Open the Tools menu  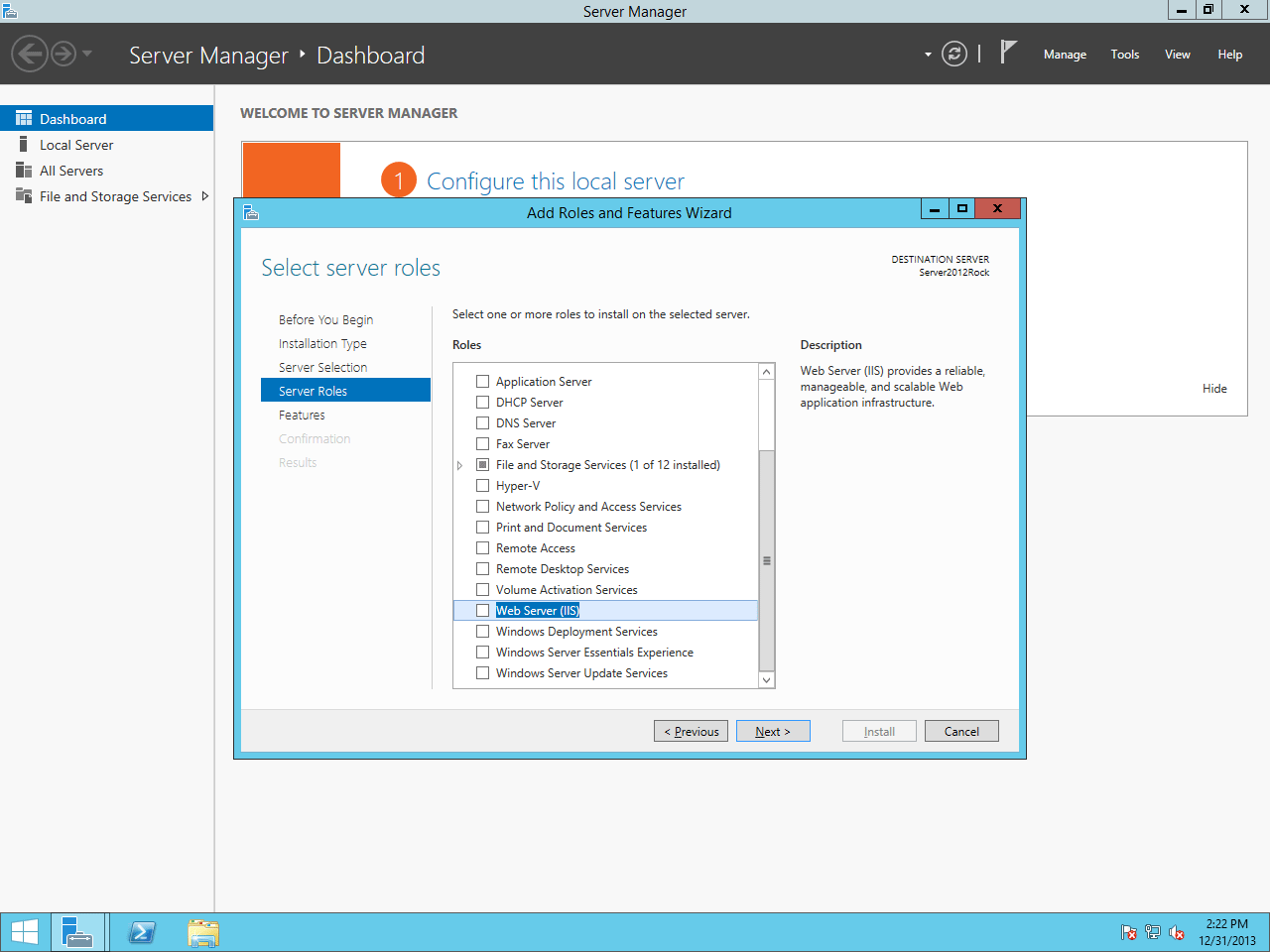[x=1125, y=55]
